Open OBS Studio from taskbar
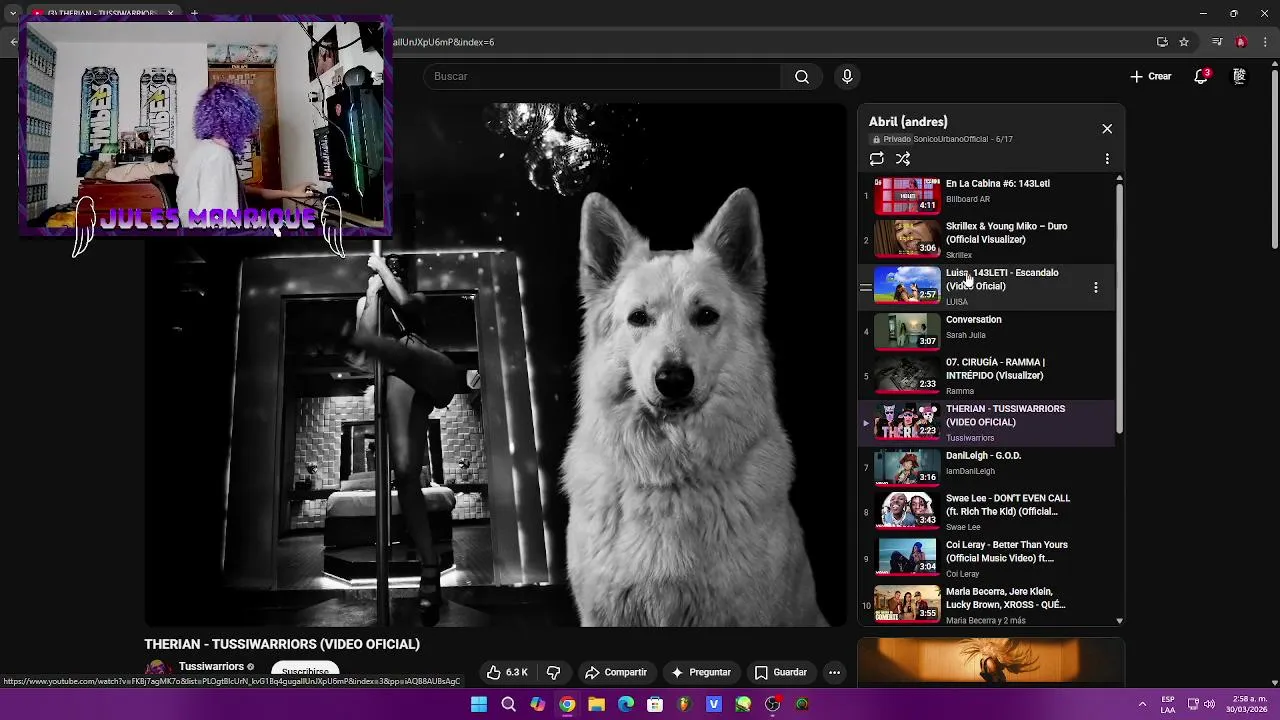This screenshot has width=1280, height=720. tap(773, 705)
